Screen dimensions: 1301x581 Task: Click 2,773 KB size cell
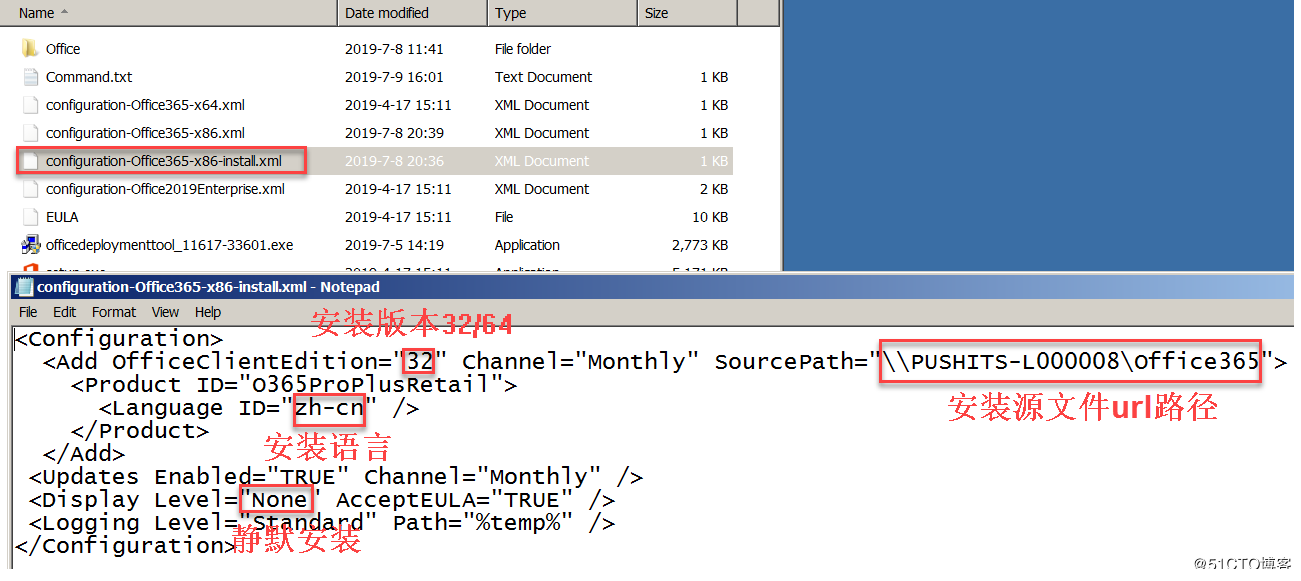tap(700, 245)
